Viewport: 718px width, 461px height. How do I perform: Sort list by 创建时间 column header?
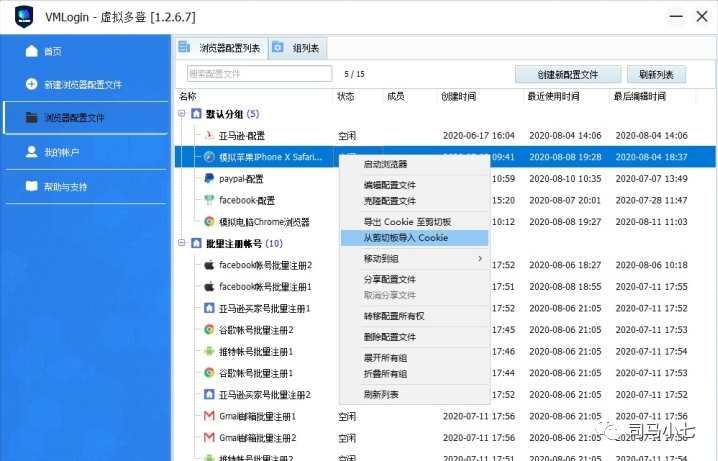point(460,97)
